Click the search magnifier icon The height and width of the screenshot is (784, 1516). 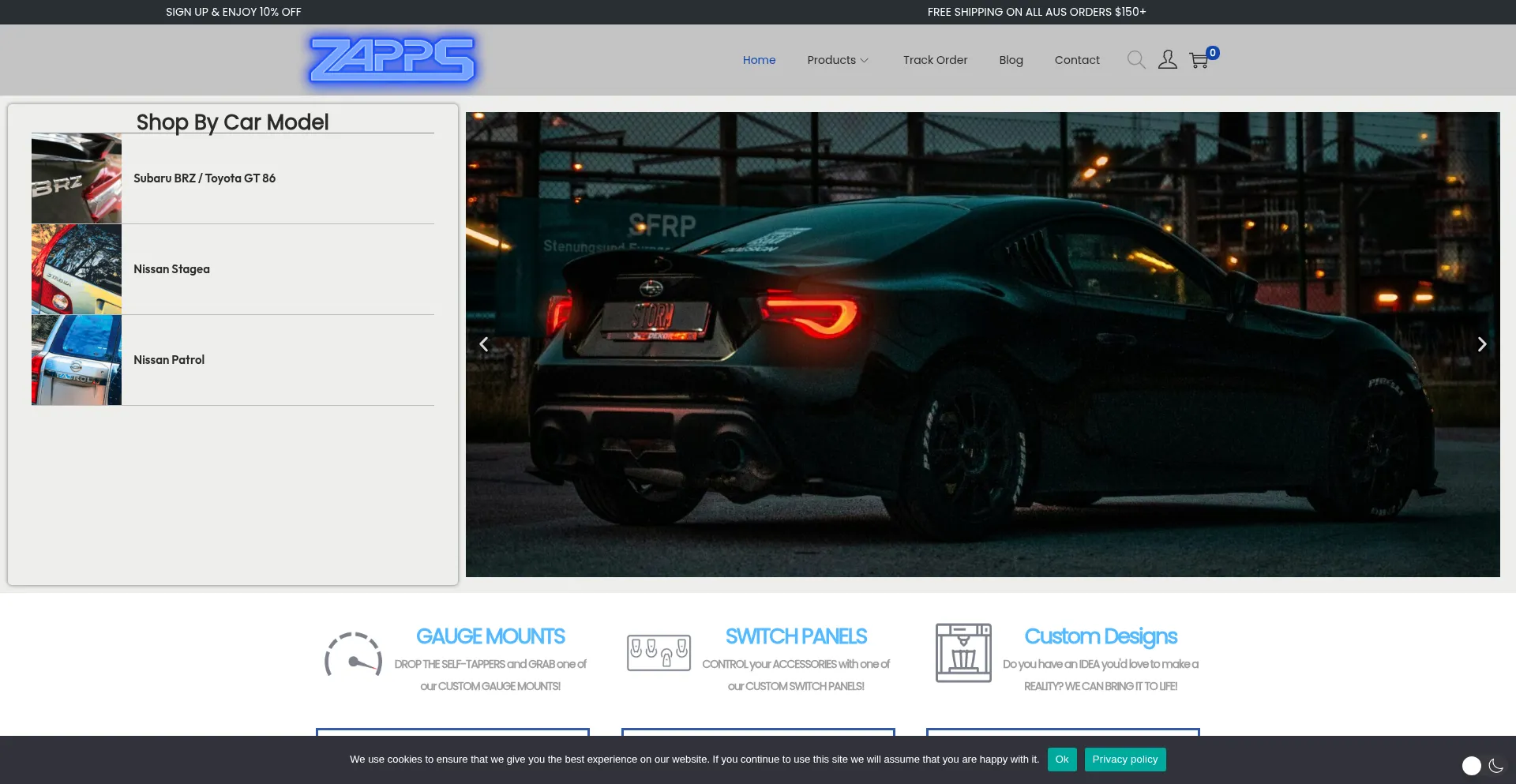click(x=1135, y=60)
